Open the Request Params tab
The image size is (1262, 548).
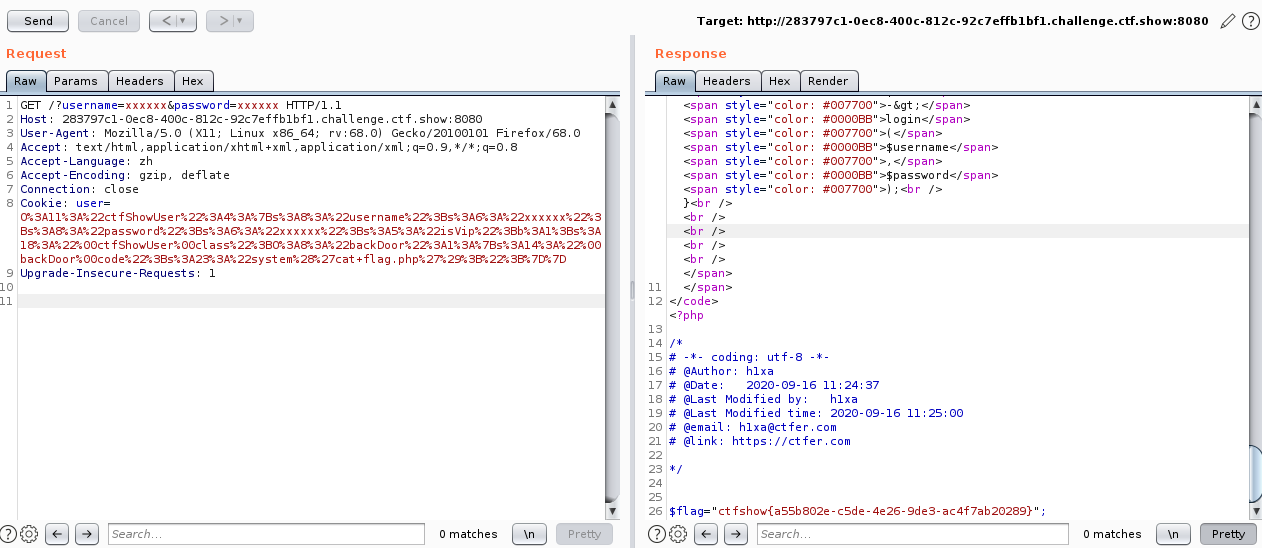[76, 81]
